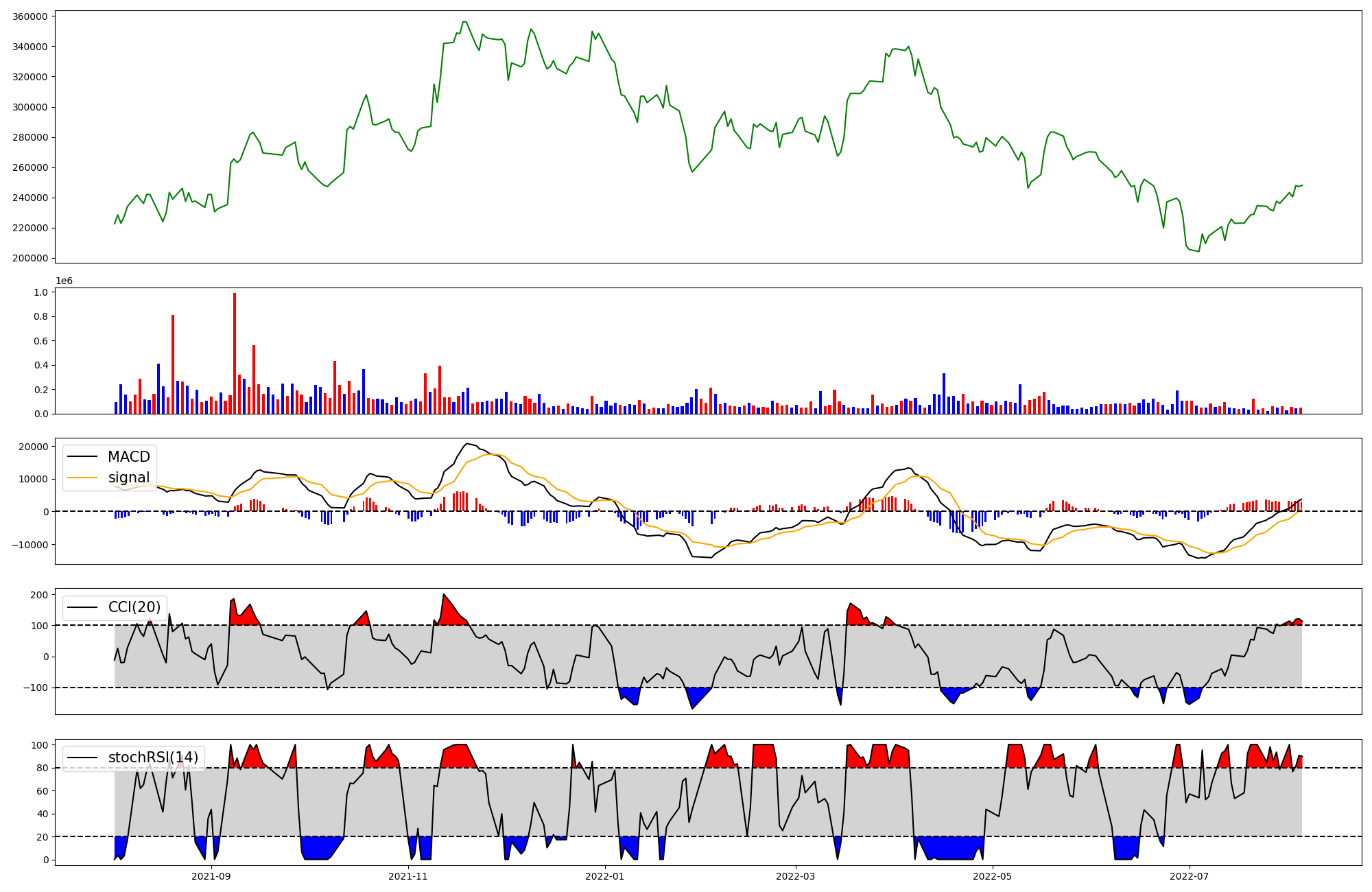Click the stochRSI(14) legend label

point(153,758)
